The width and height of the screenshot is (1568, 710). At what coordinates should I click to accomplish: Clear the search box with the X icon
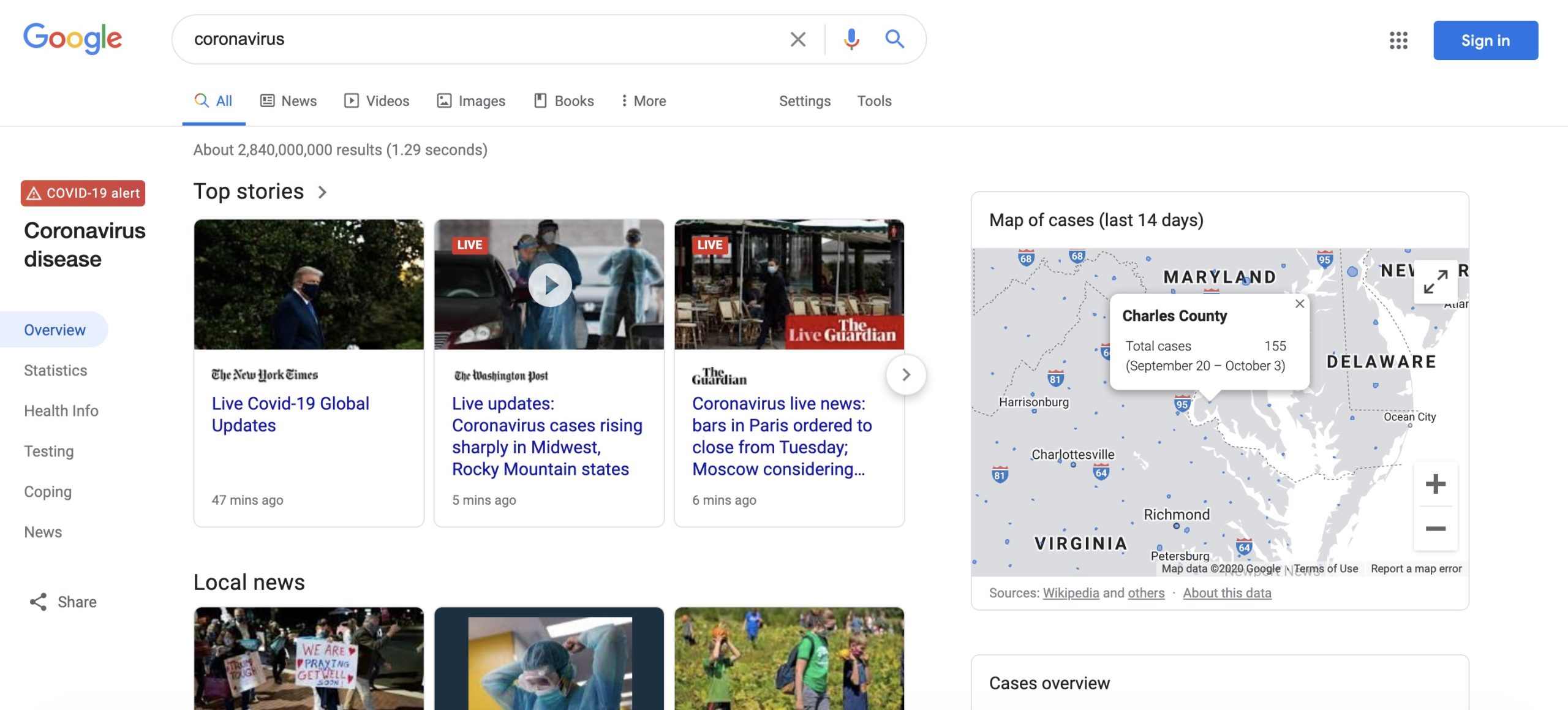[x=797, y=39]
